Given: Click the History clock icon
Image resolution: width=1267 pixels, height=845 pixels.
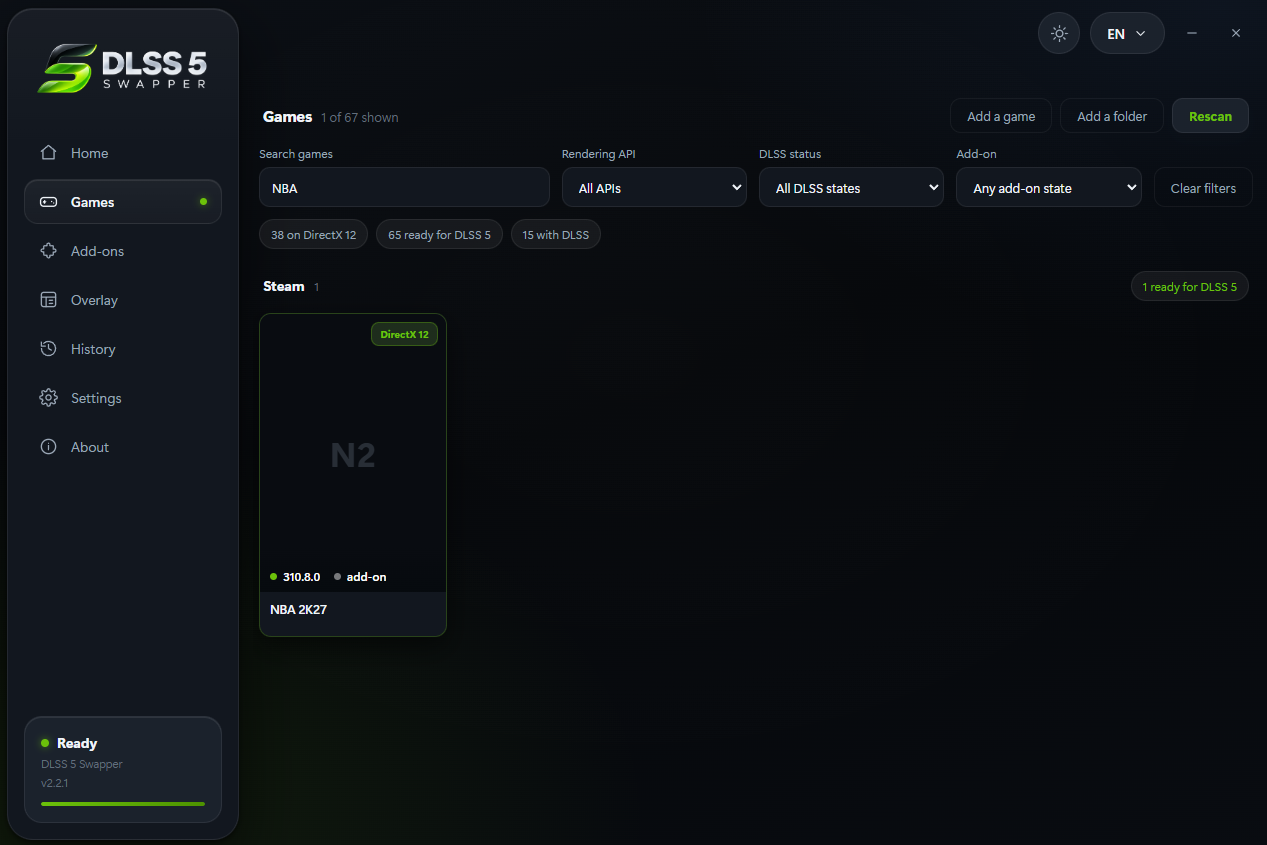Looking at the screenshot, I should 48,349.
